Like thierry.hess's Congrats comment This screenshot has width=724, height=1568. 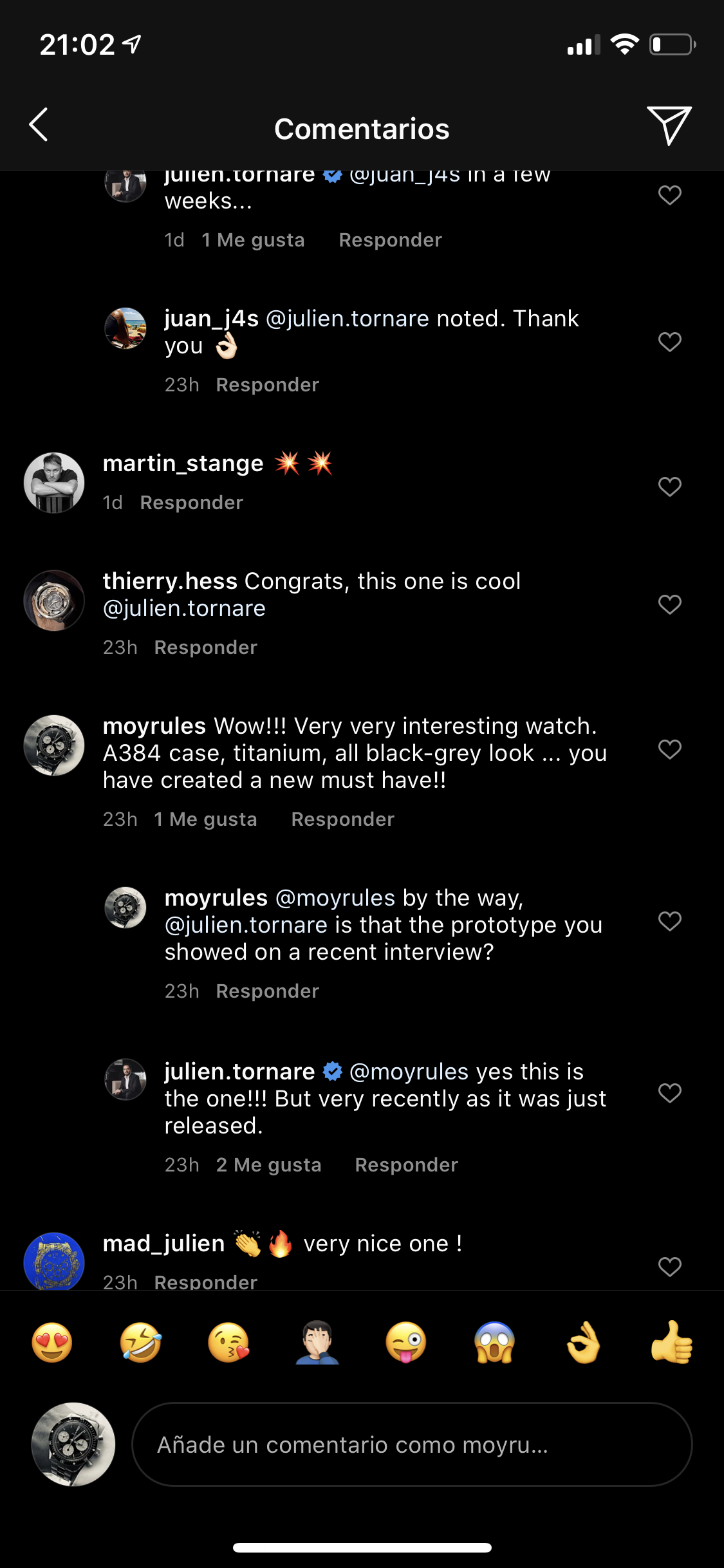tap(669, 604)
